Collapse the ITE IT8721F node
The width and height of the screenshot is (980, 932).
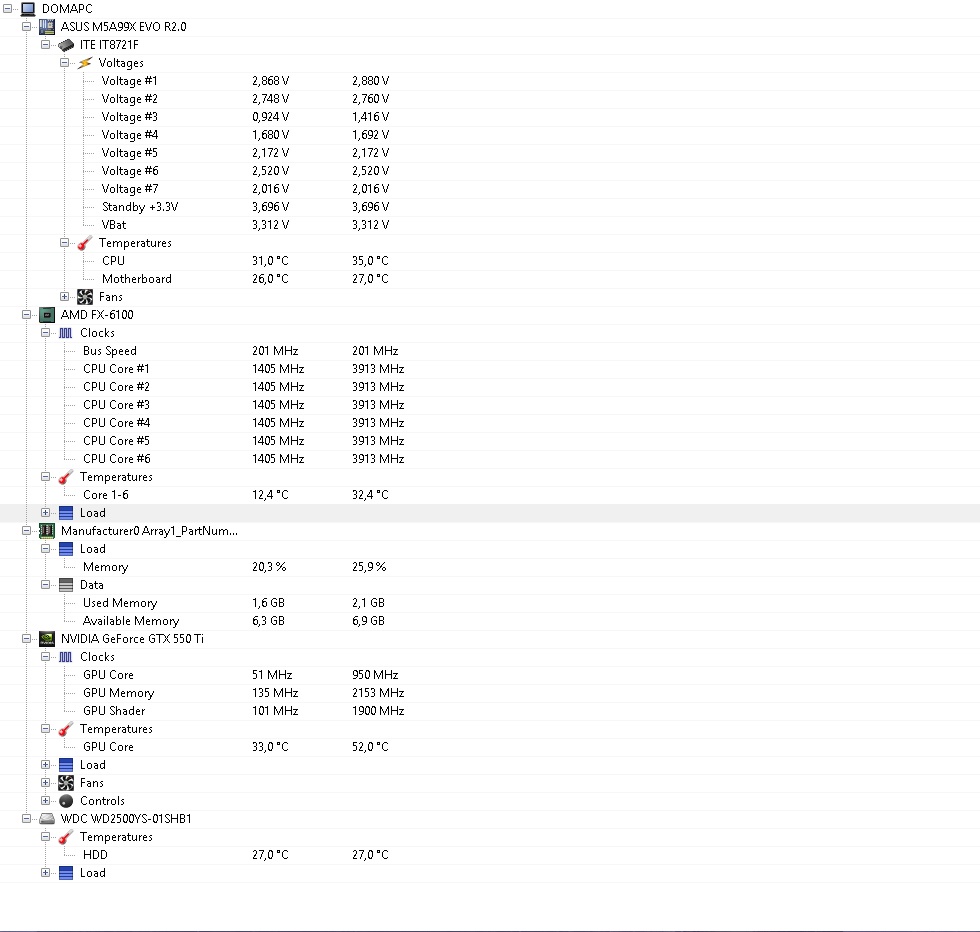click(x=45, y=45)
